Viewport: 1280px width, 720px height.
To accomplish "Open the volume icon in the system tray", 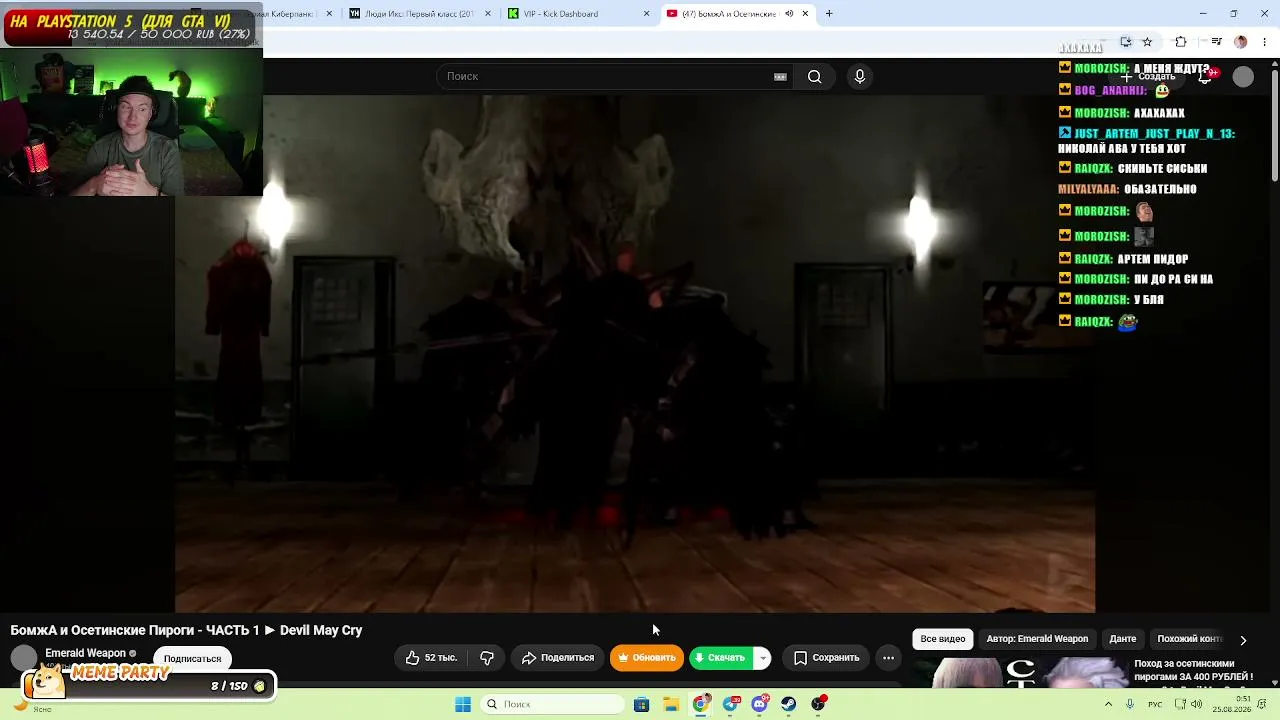I will pyautogui.click(x=1197, y=704).
